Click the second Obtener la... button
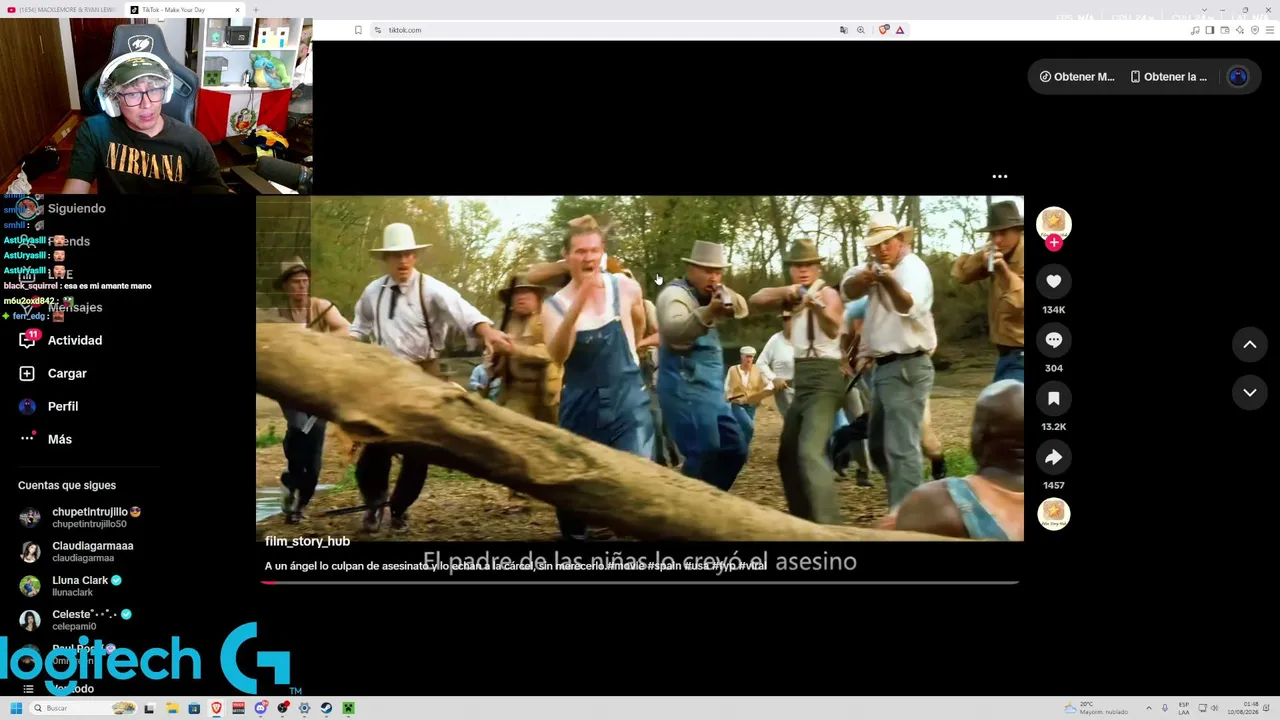1280x720 pixels. point(1168,77)
